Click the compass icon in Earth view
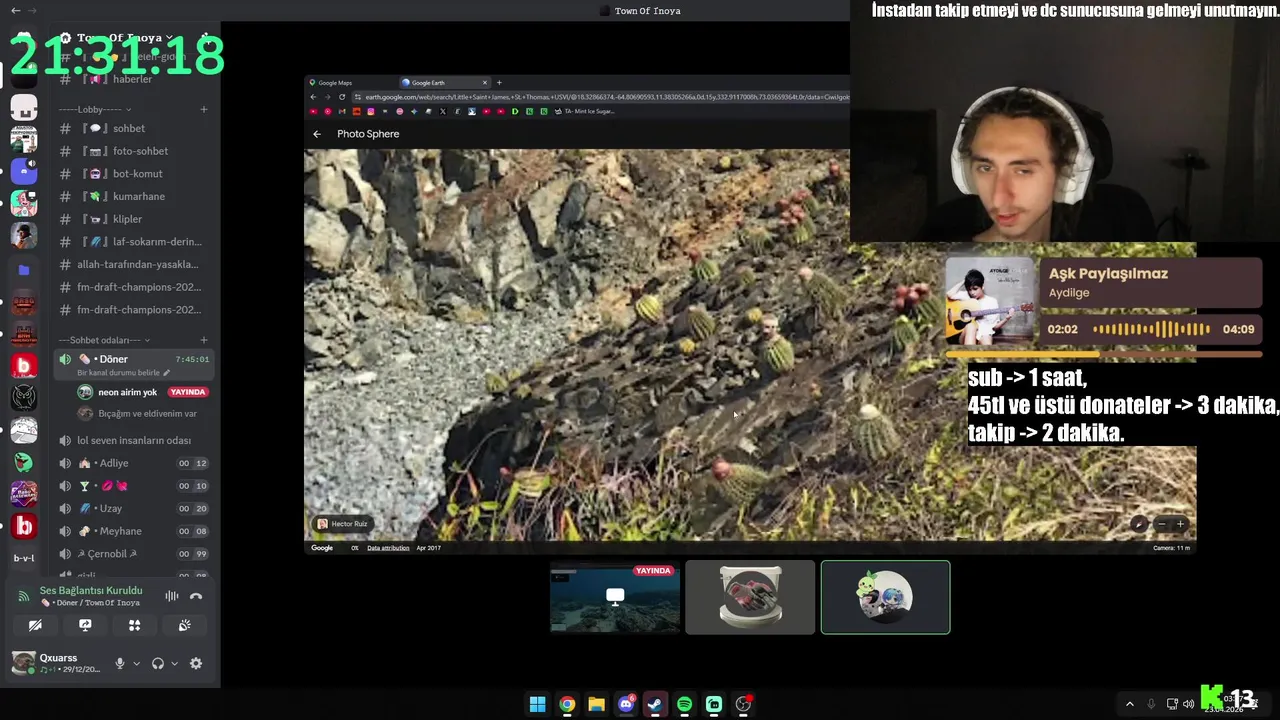The width and height of the screenshot is (1280, 720). tap(1139, 524)
